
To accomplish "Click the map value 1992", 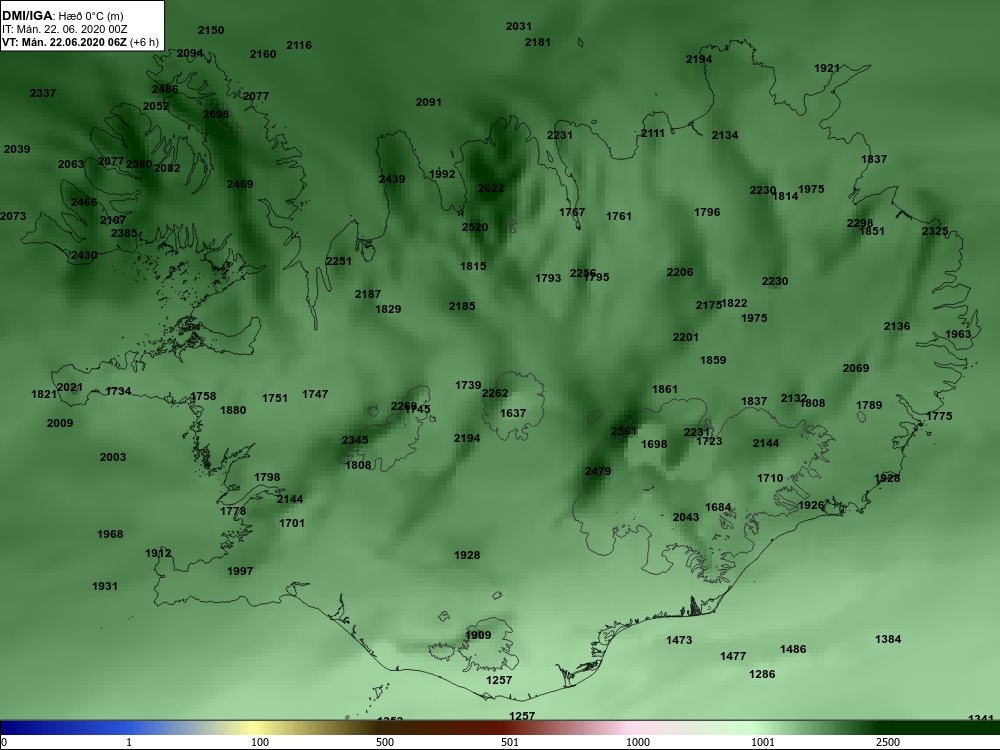I will [x=442, y=174].
